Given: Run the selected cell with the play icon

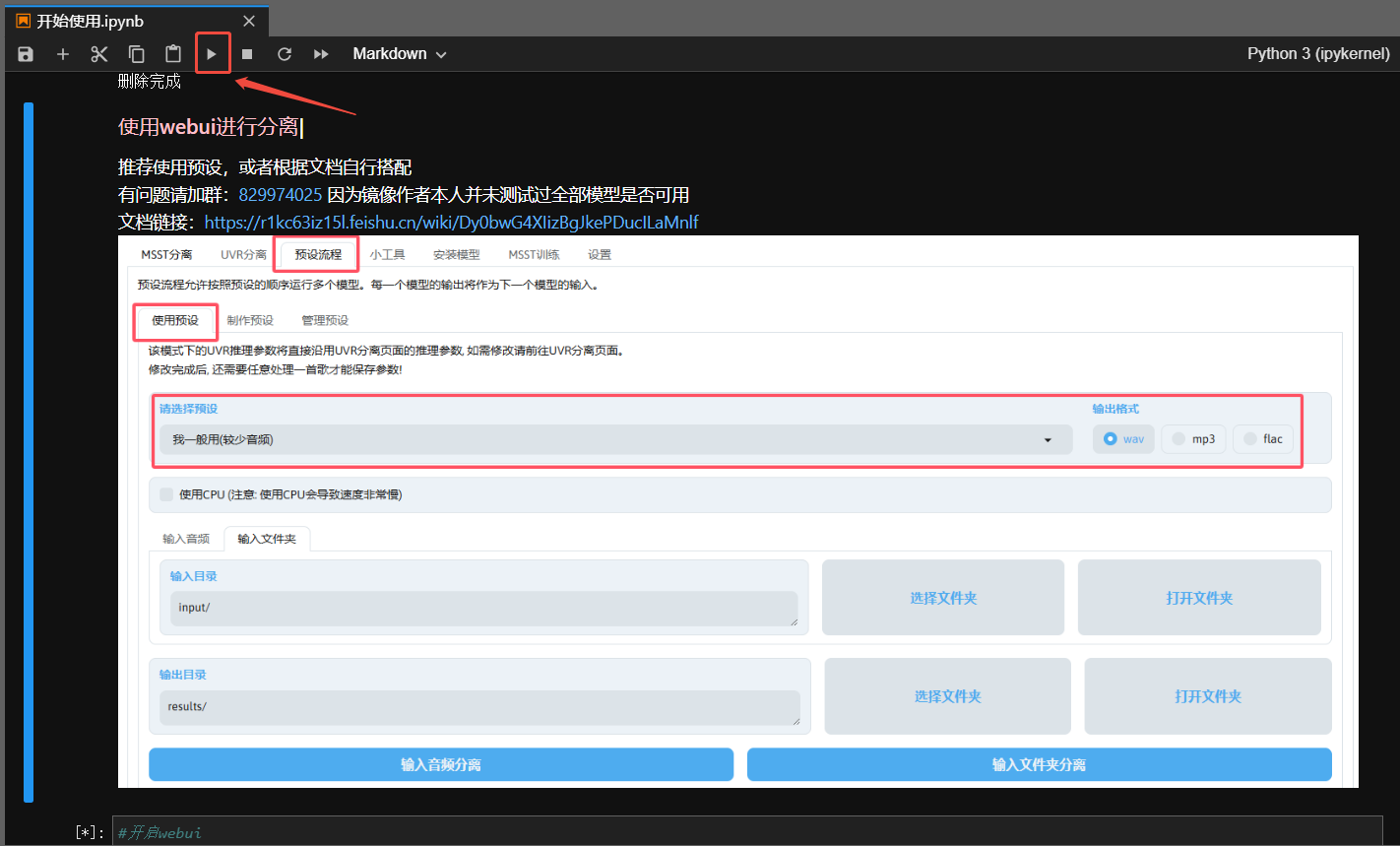Looking at the screenshot, I should point(211,54).
